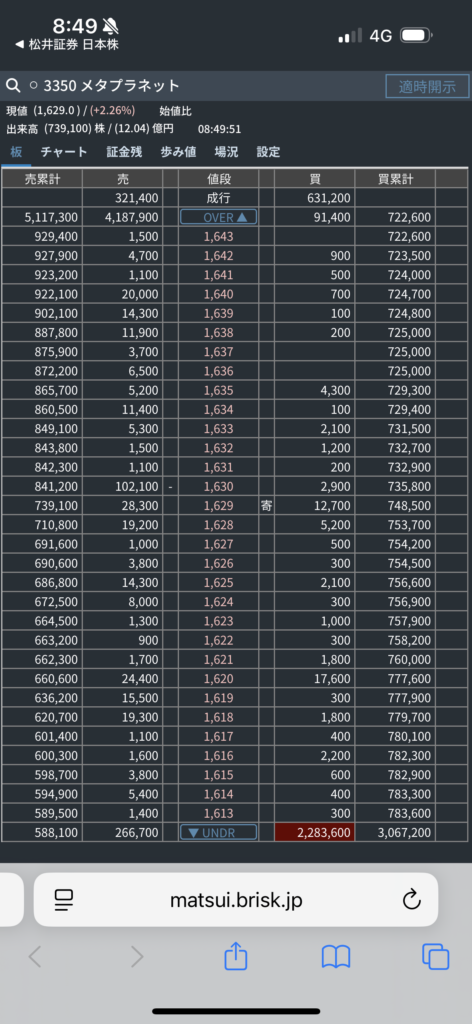Show open Safari tabs overview
The image size is (472, 1024).
pyautogui.click(x=435, y=957)
